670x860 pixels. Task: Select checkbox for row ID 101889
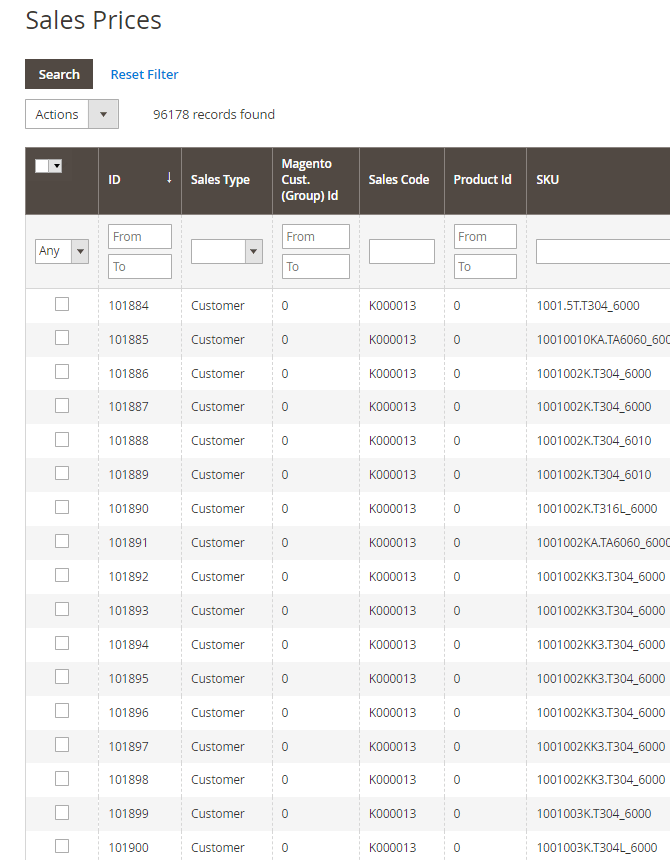(62, 473)
